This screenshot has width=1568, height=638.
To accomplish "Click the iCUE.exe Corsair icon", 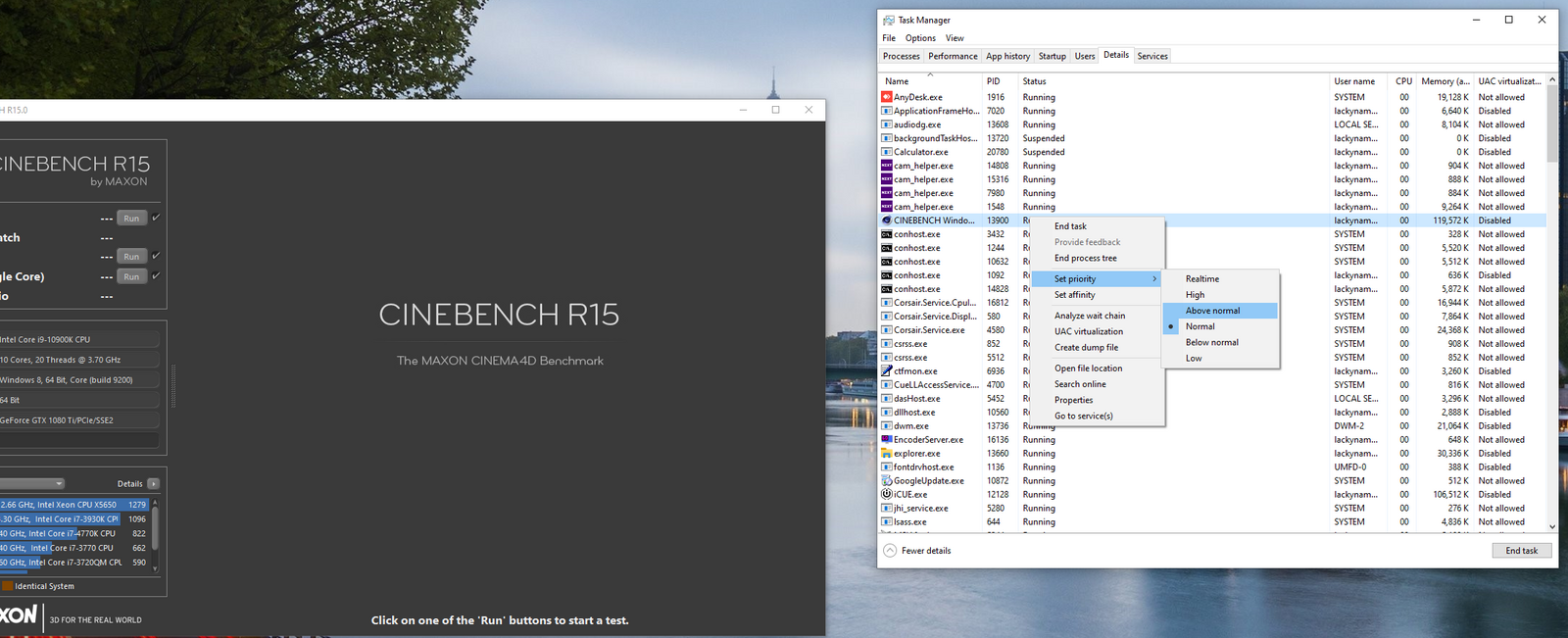I will coord(887,495).
